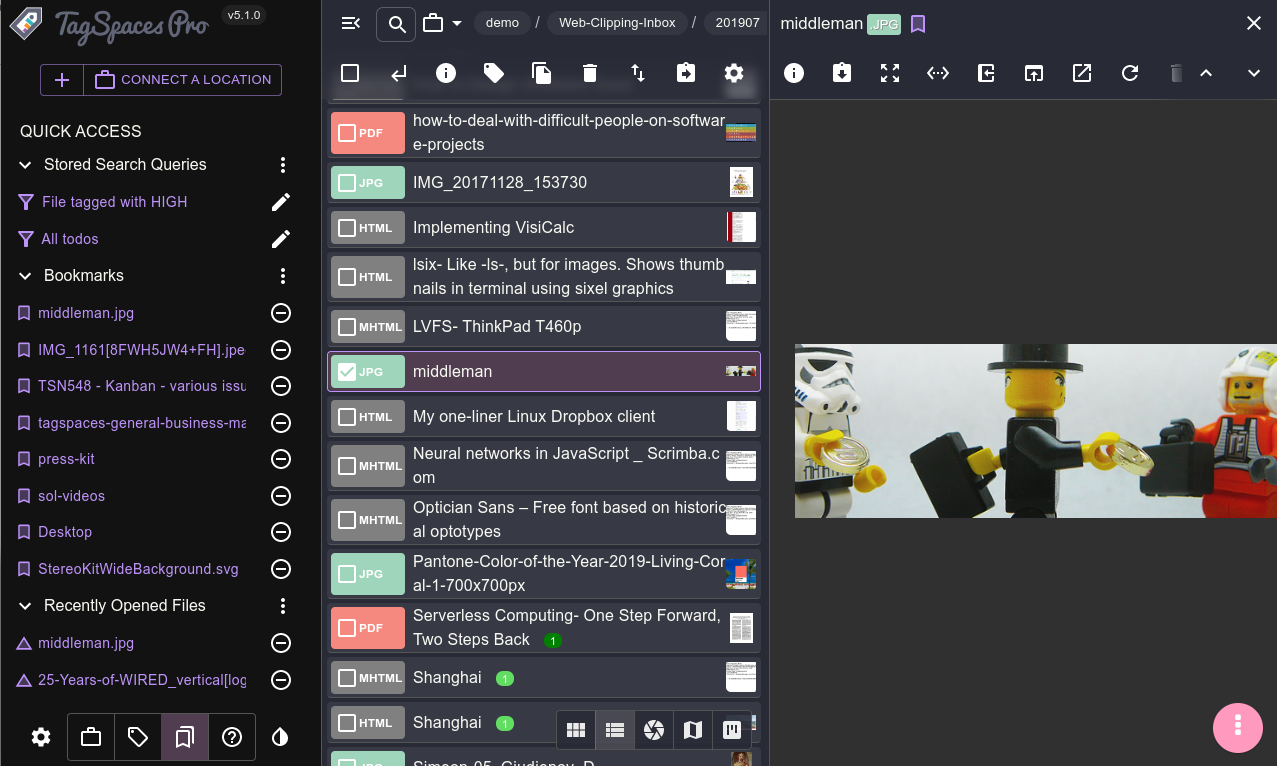Collapse Recently Opened Files section

26,606
